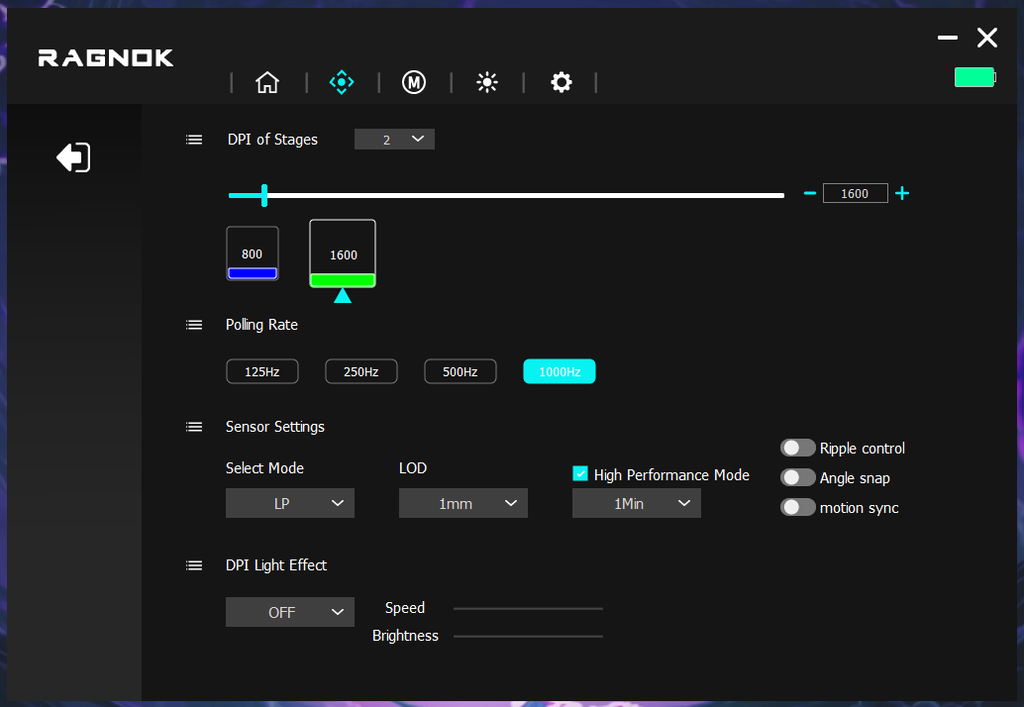The height and width of the screenshot is (707, 1024).
Task: Click the Brightness slider track
Action: pos(528,636)
